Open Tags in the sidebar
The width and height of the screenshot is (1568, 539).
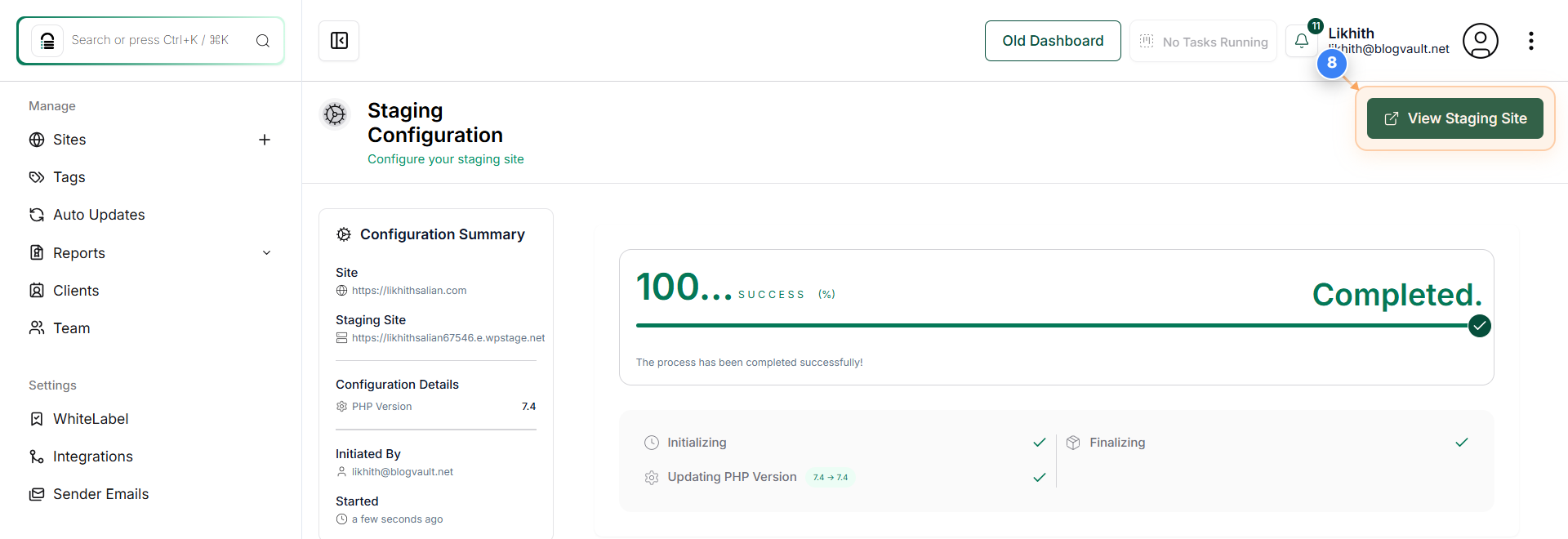tap(69, 177)
